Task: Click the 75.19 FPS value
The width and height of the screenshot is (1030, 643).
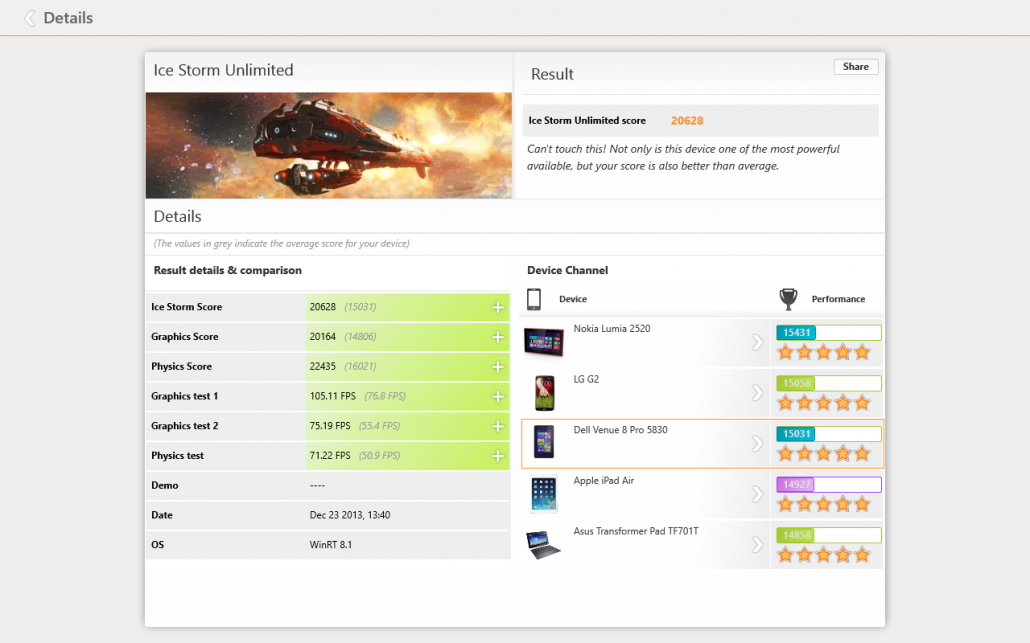Action: (330, 426)
